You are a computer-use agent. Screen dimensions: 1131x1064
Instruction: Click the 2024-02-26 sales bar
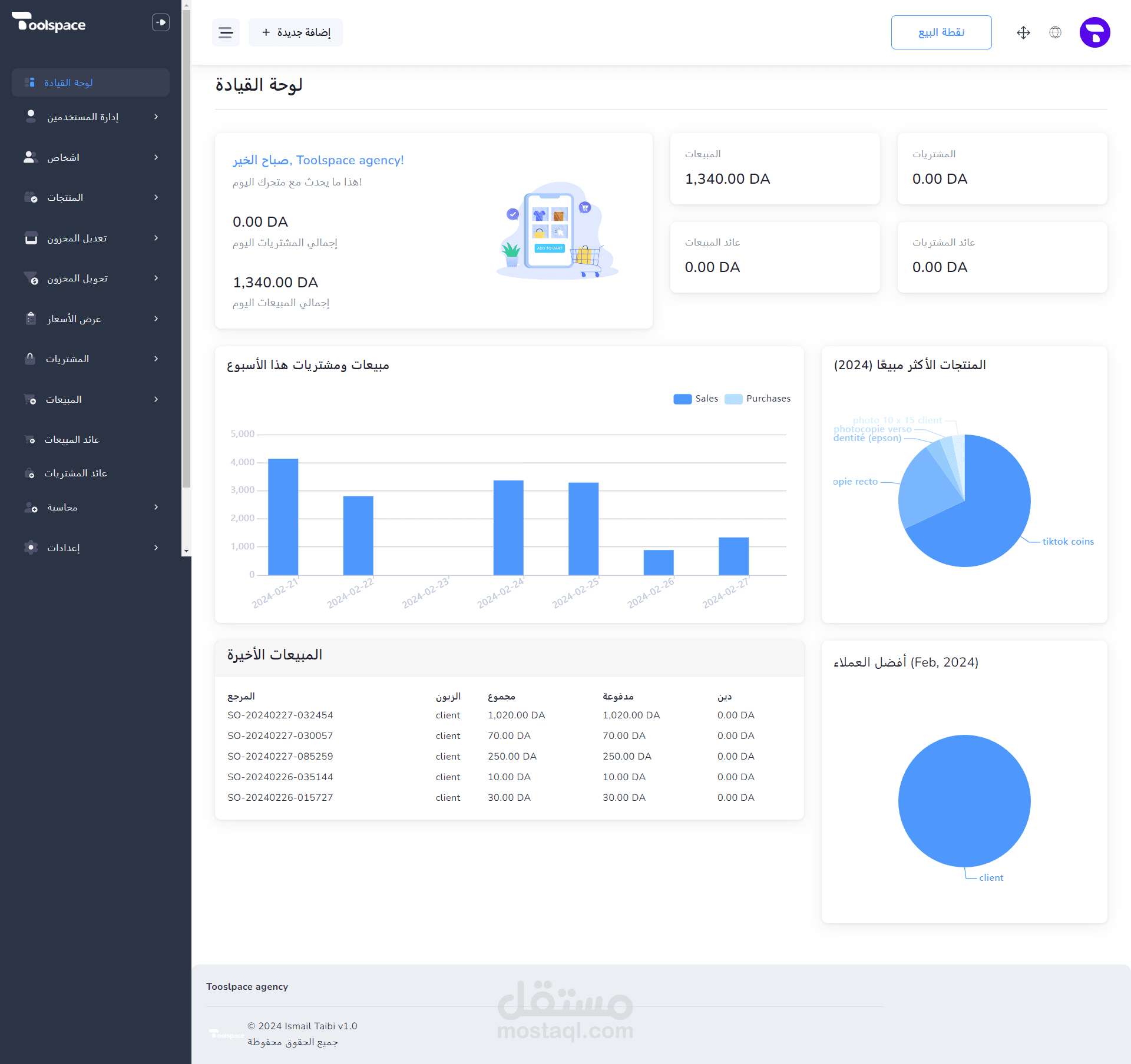pyautogui.click(x=659, y=563)
